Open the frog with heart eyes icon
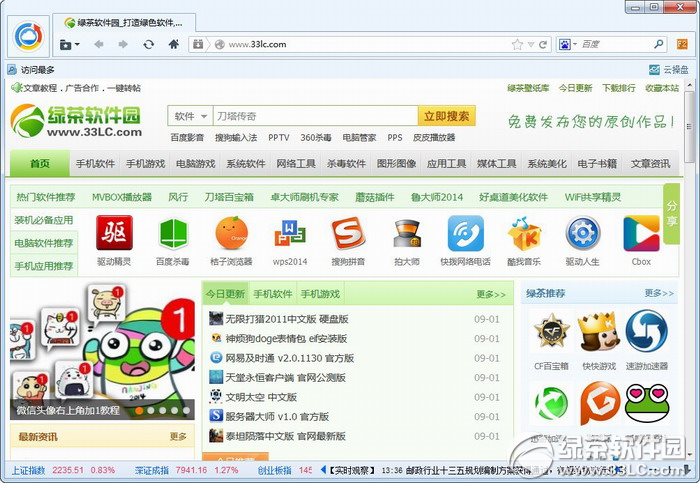 647,403
